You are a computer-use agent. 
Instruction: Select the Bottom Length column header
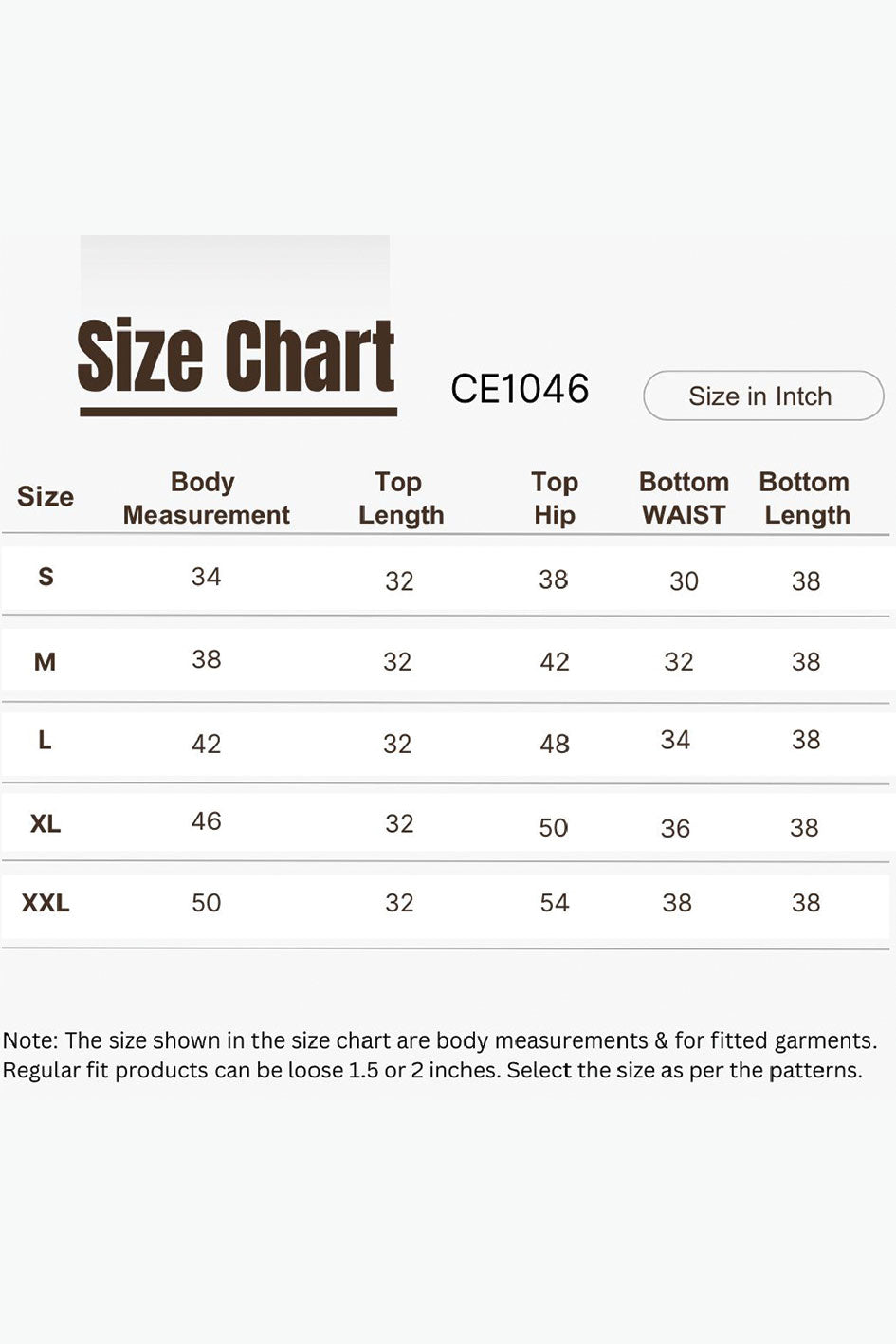(x=805, y=498)
